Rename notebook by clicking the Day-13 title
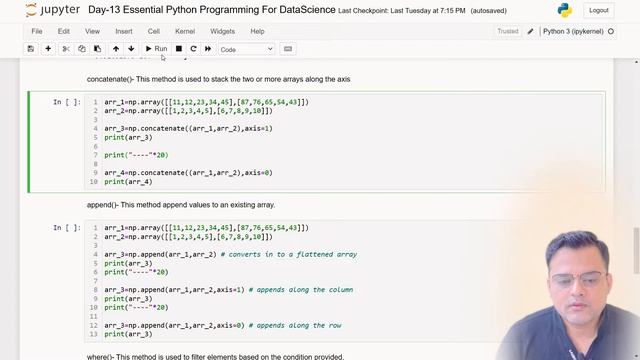640x360 pixels. [211, 10]
